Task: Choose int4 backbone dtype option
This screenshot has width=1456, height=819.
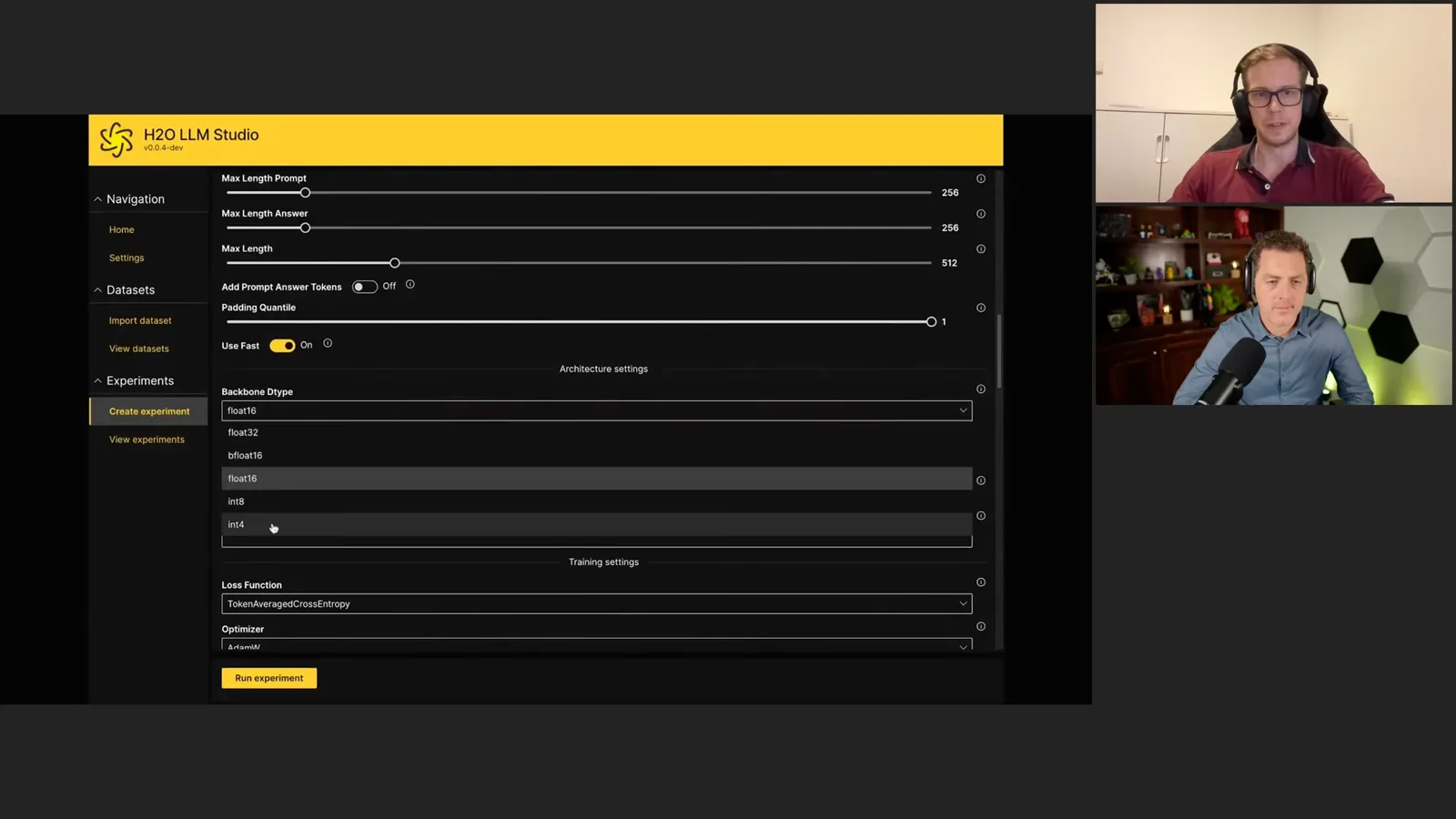Action: point(597,524)
